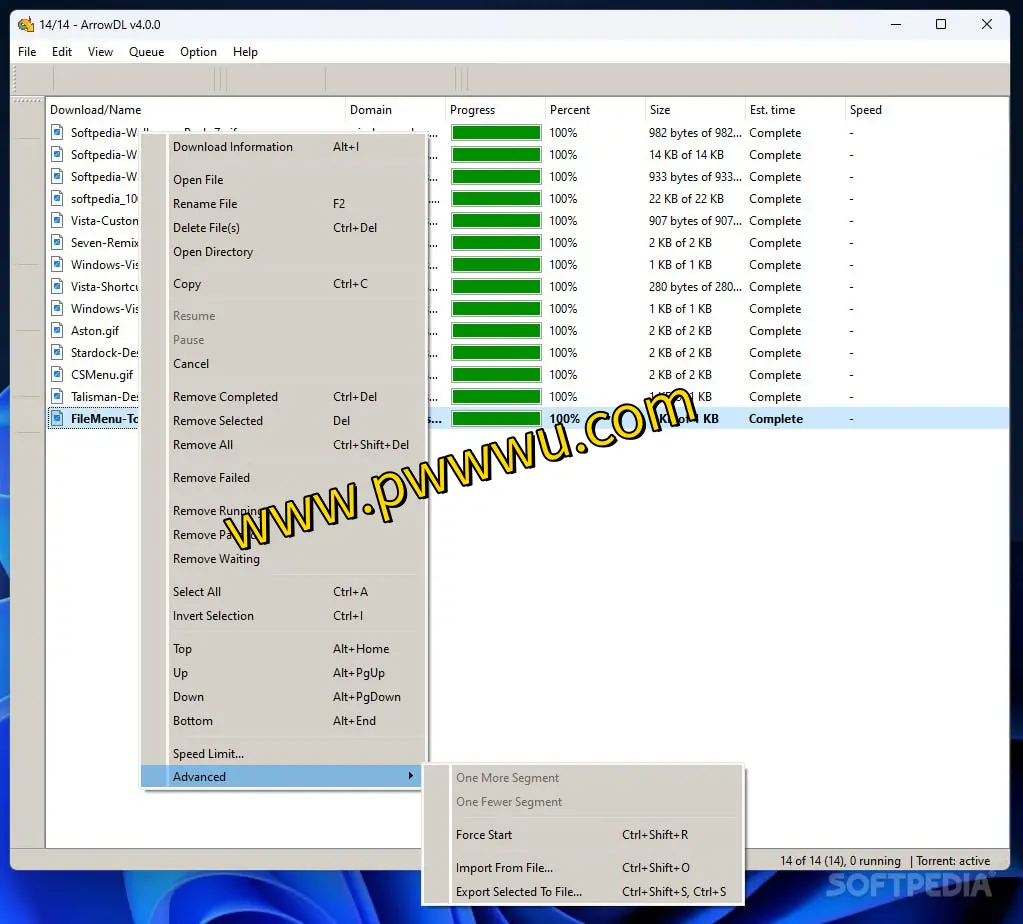Open the Option menu in menu bar
The image size is (1023, 924).
pos(198,52)
